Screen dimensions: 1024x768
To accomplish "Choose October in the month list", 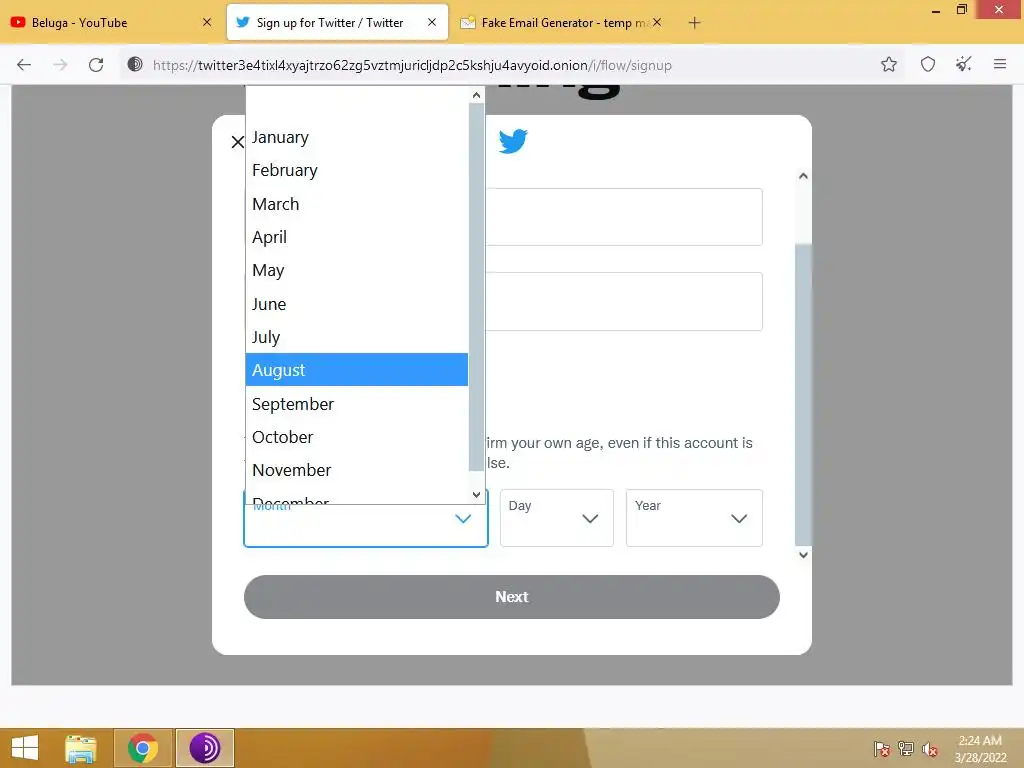I will [x=357, y=437].
